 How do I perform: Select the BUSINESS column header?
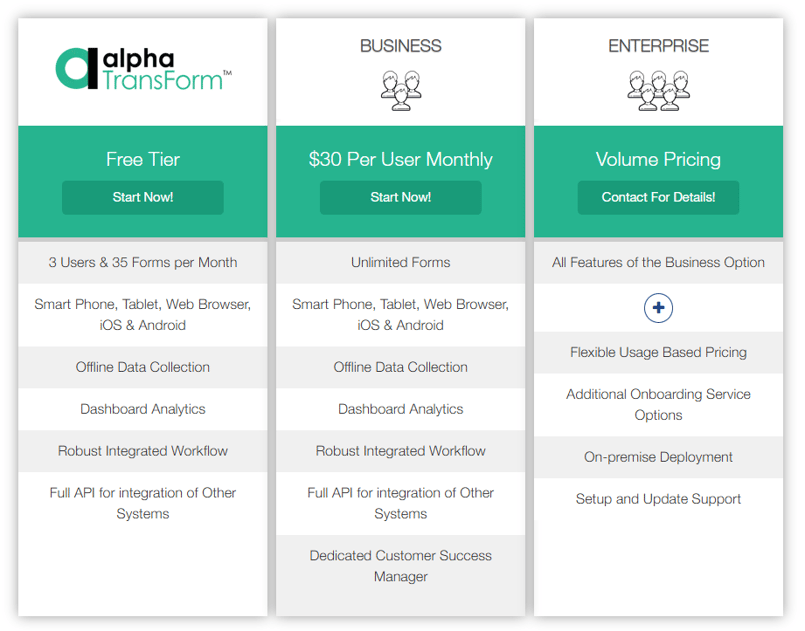[400, 46]
